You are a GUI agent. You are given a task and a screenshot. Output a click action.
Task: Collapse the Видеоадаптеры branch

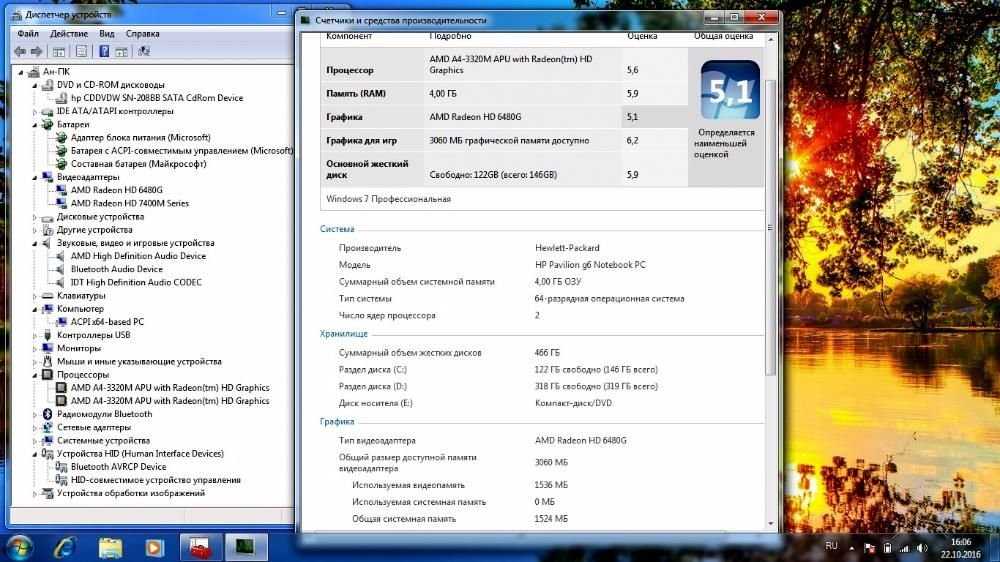[35, 177]
